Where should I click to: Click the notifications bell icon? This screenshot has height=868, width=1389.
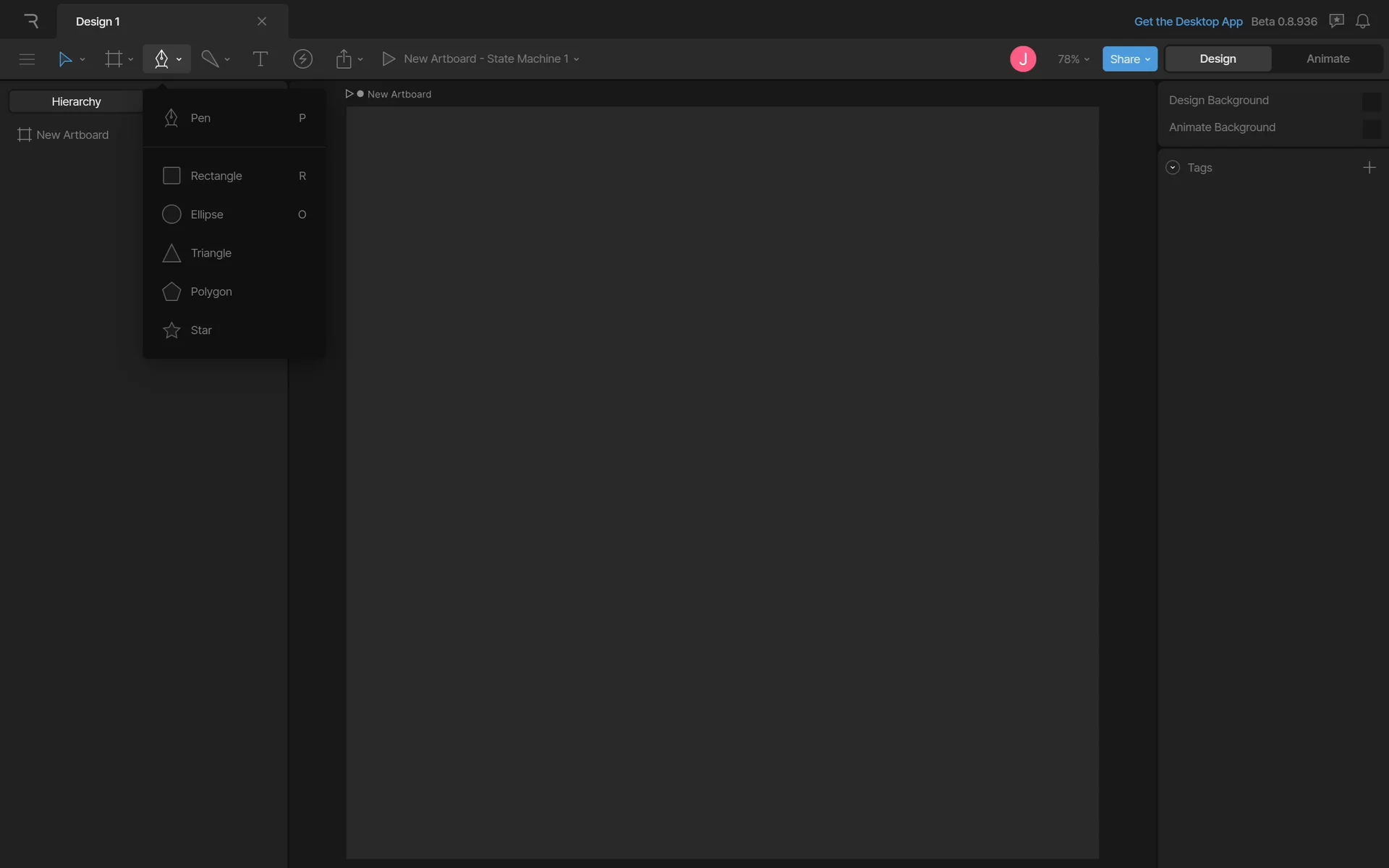pos(1362,21)
